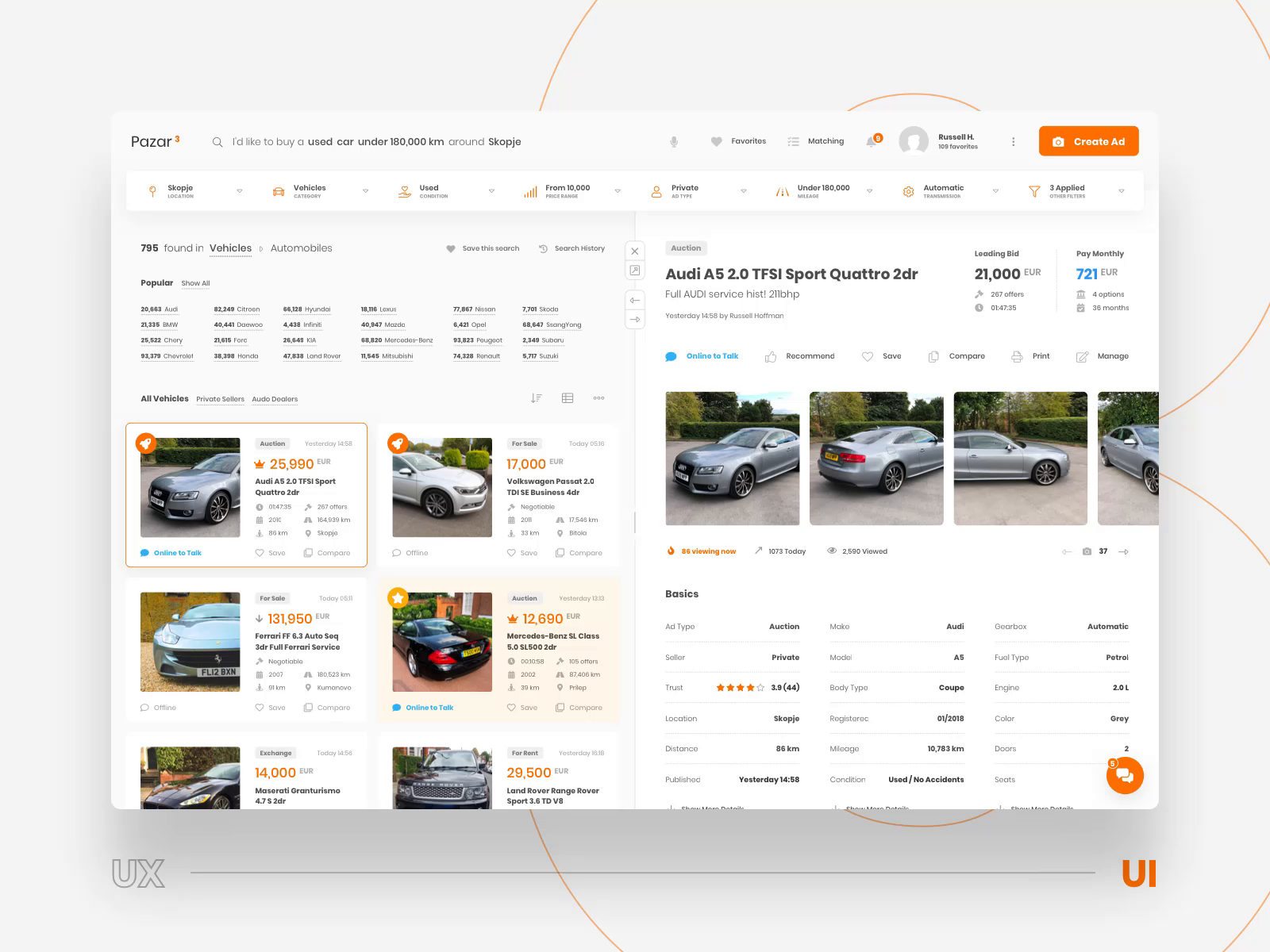Toggle the bookmark flag on the Passat listing
The image size is (1270, 952).
tap(398, 443)
